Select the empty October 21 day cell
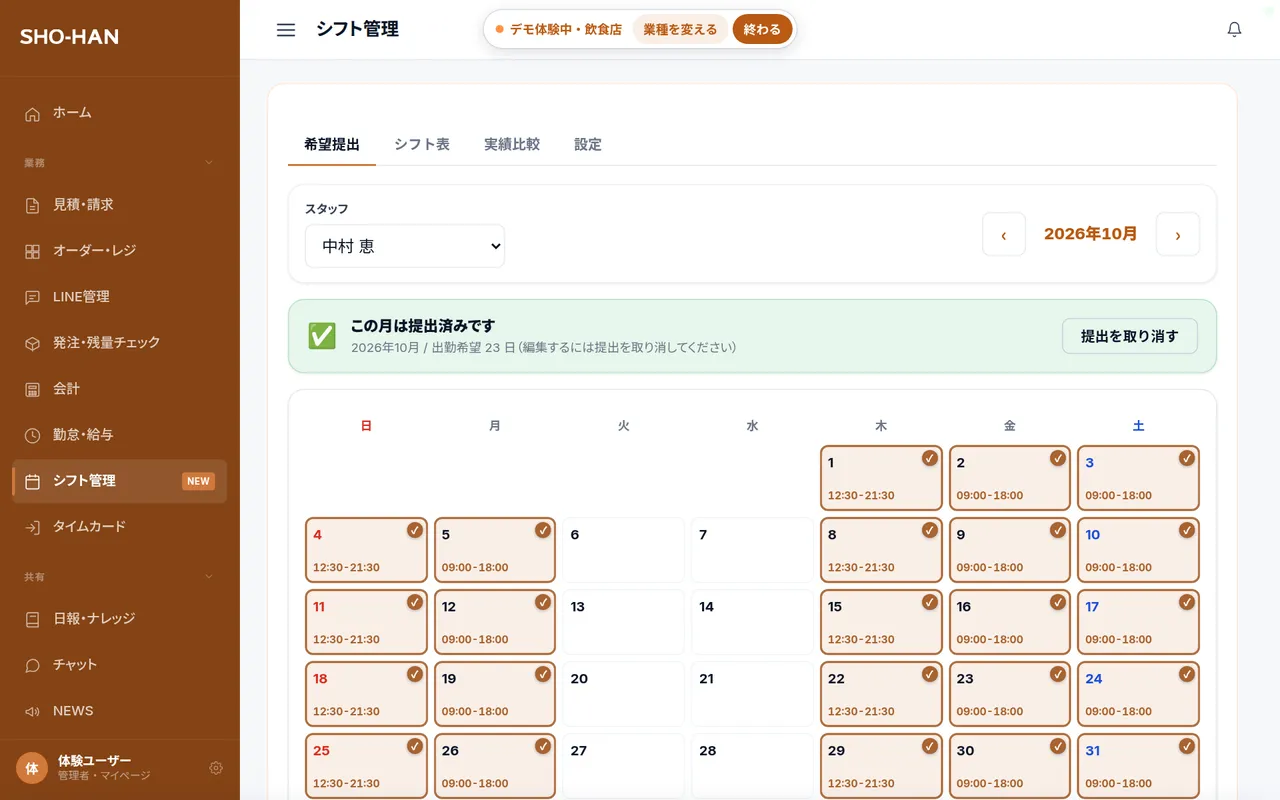This screenshot has width=1280, height=800. [752, 694]
